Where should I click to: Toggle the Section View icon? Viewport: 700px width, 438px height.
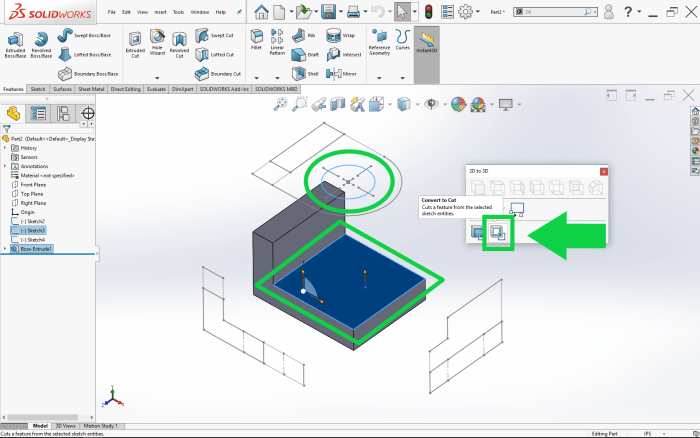click(338, 104)
